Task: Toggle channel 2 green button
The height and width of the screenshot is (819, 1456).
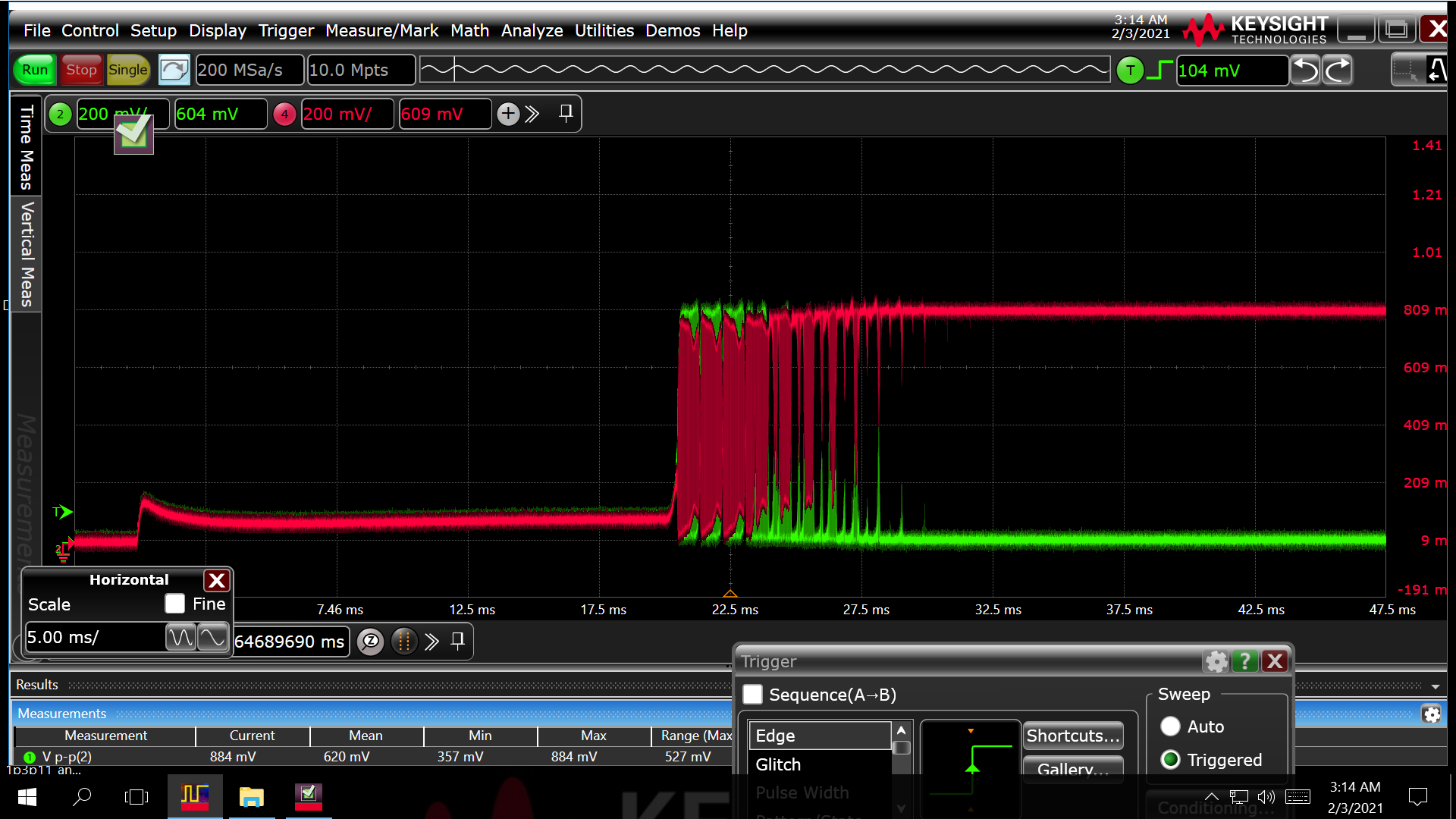Action: [x=60, y=114]
